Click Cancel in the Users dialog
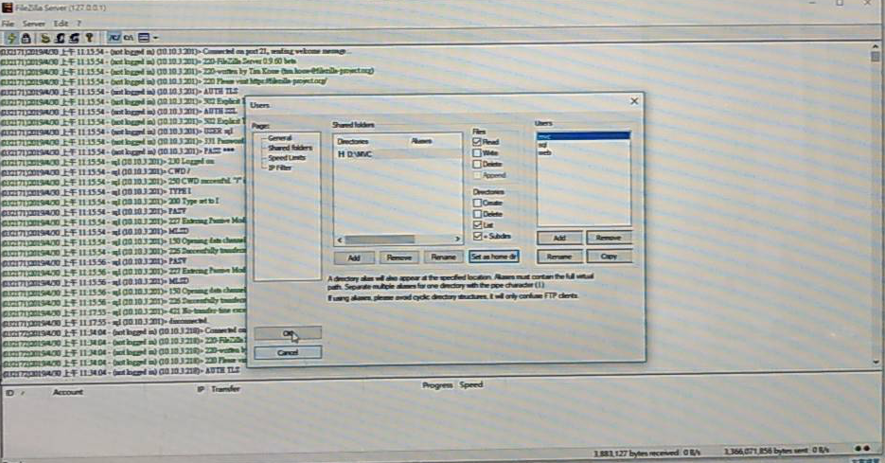885x463 pixels. click(x=287, y=352)
